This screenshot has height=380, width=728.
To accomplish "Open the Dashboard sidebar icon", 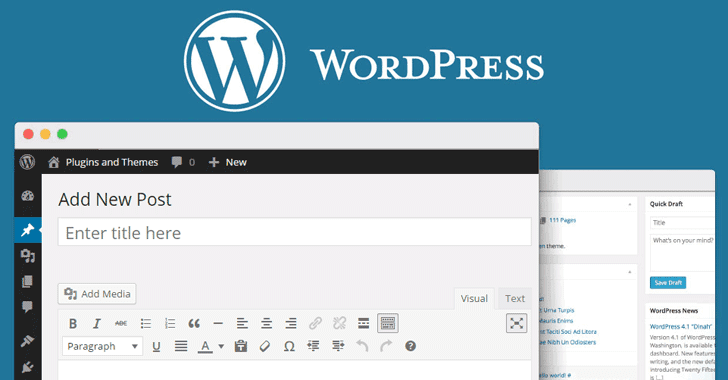I will coord(27,196).
